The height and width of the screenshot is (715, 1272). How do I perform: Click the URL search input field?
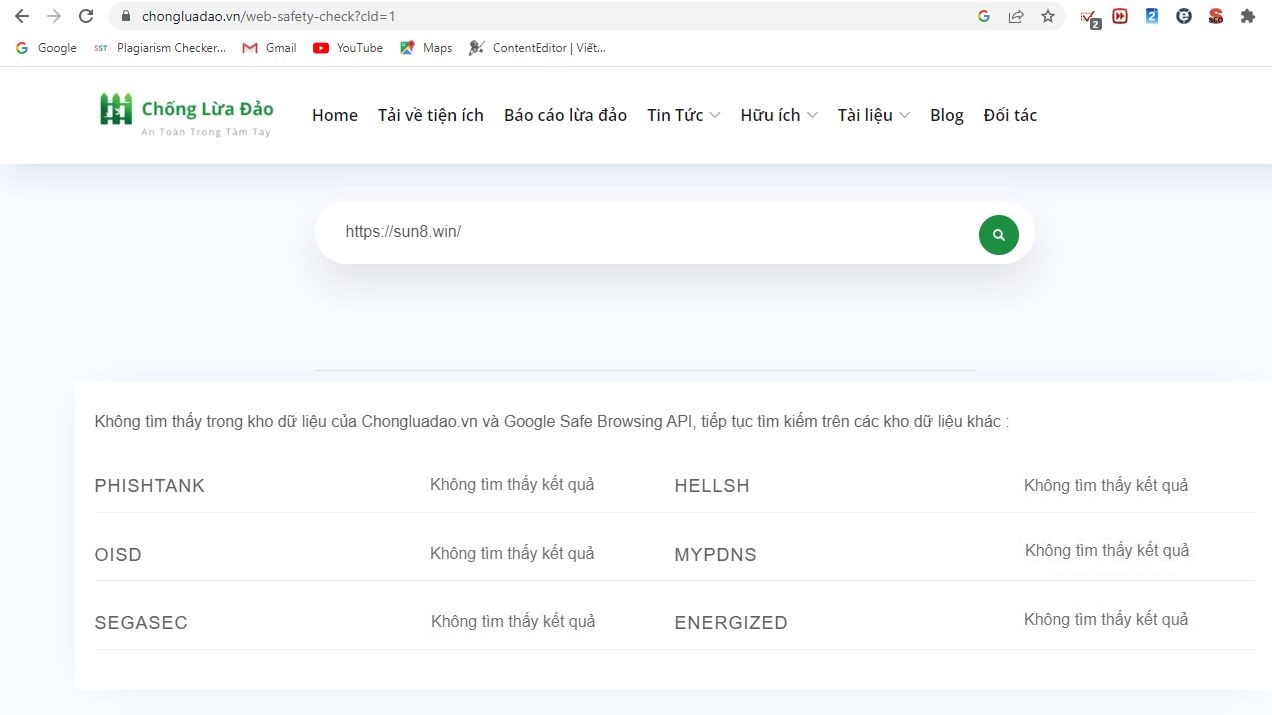650,232
